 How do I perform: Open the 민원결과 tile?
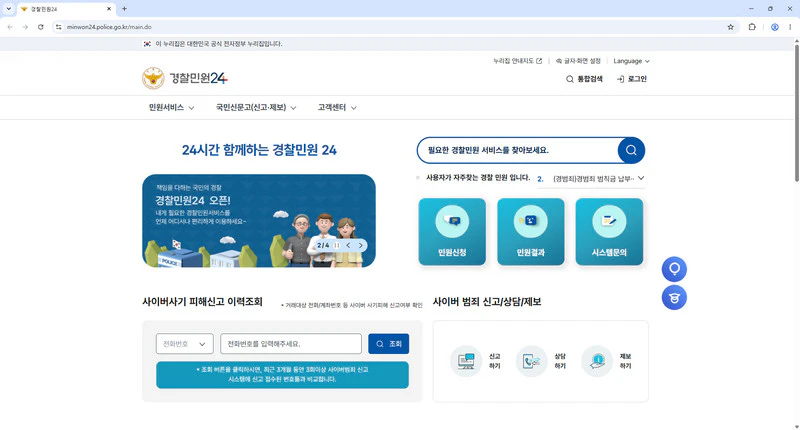(x=531, y=232)
